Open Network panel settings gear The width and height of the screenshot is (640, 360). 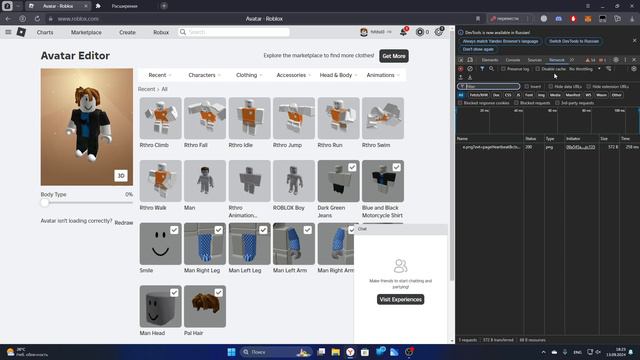coord(633,69)
